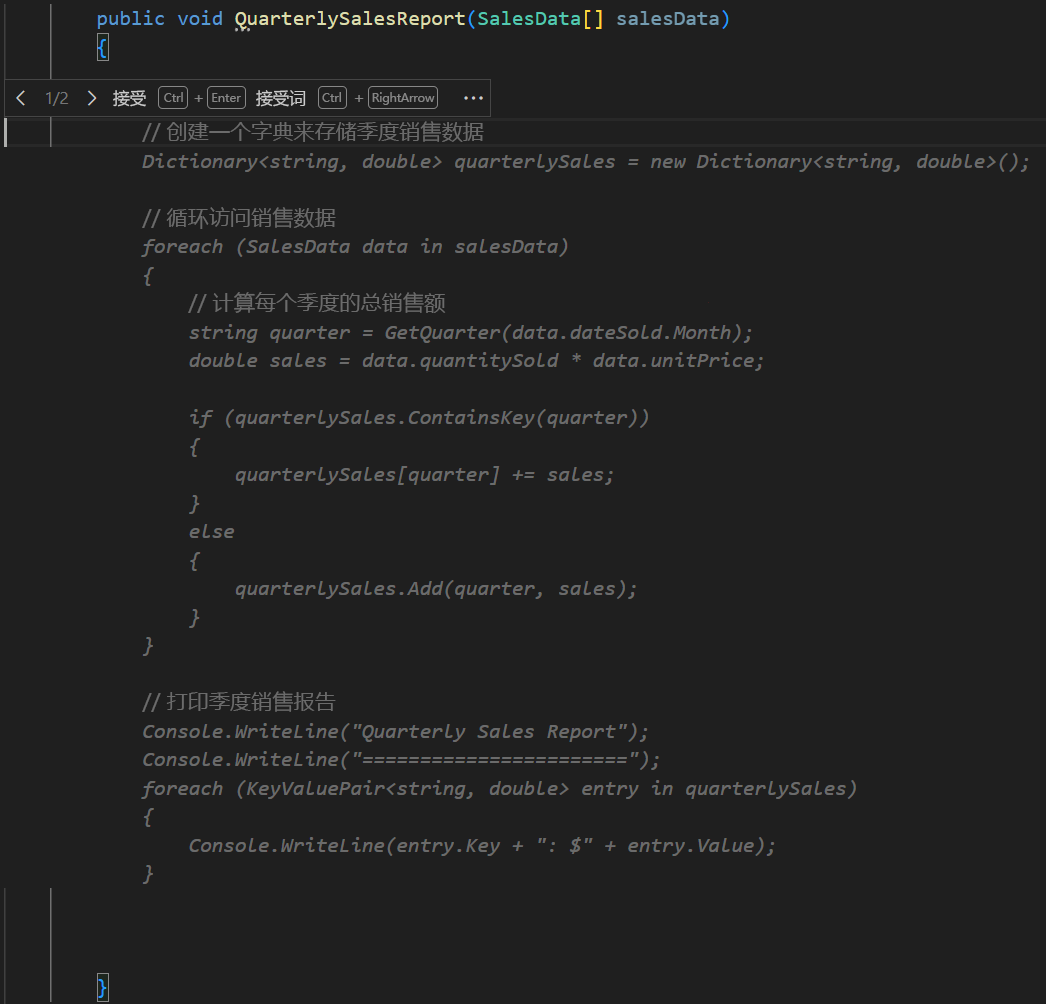Click the salesData parameter name in signature

click(x=668, y=19)
